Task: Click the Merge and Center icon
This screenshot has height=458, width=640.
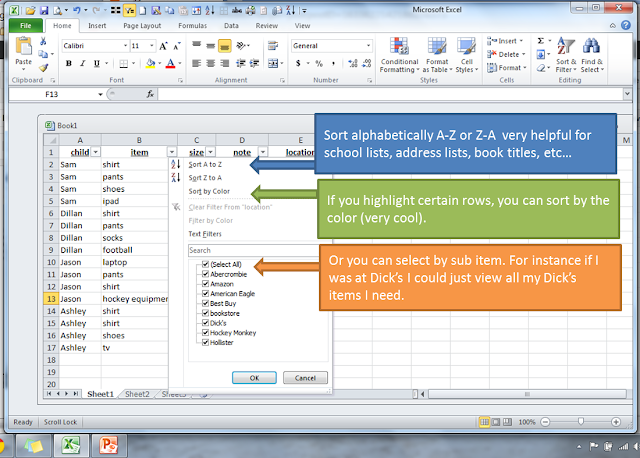Action: pyautogui.click(x=273, y=63)
